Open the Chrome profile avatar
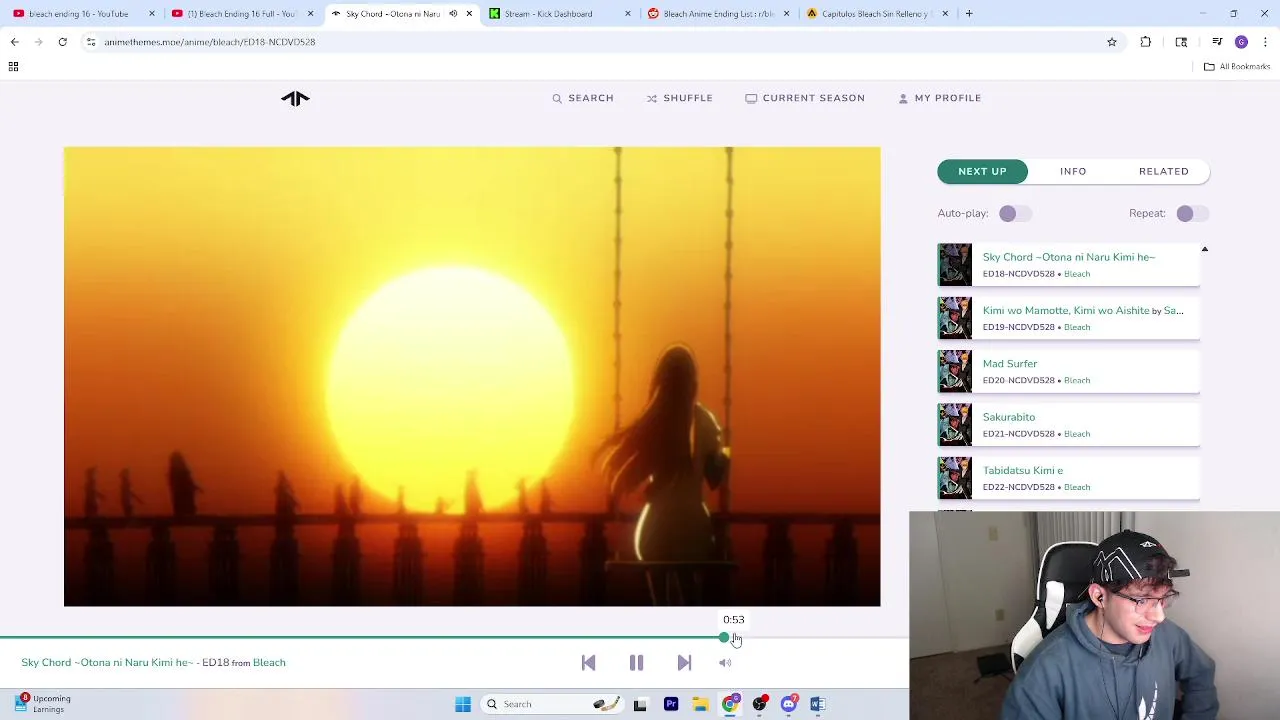Viewport: 1280px width, 720px height. click(1241, 42)
